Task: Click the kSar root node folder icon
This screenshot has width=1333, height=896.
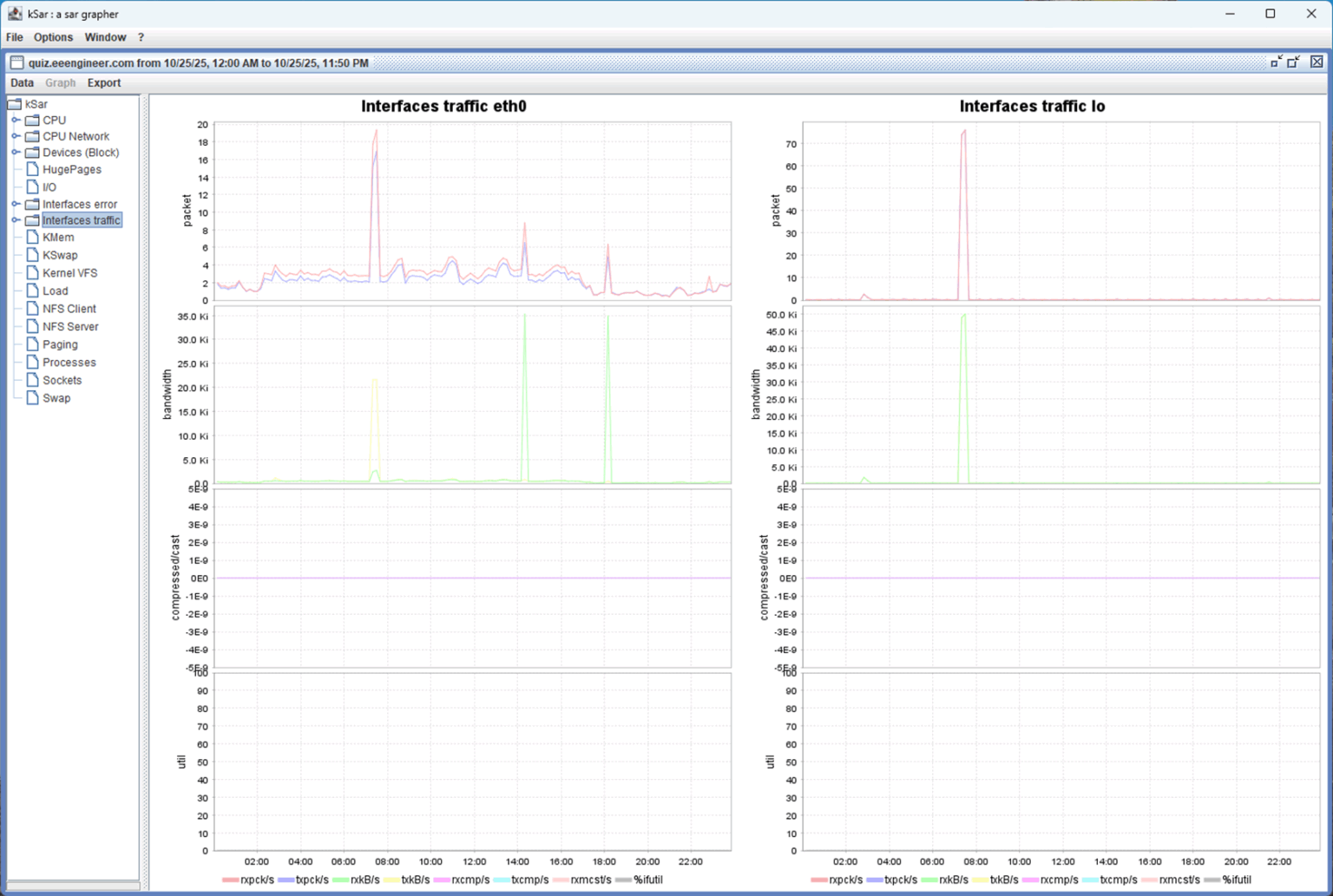Action: point(15,103)
